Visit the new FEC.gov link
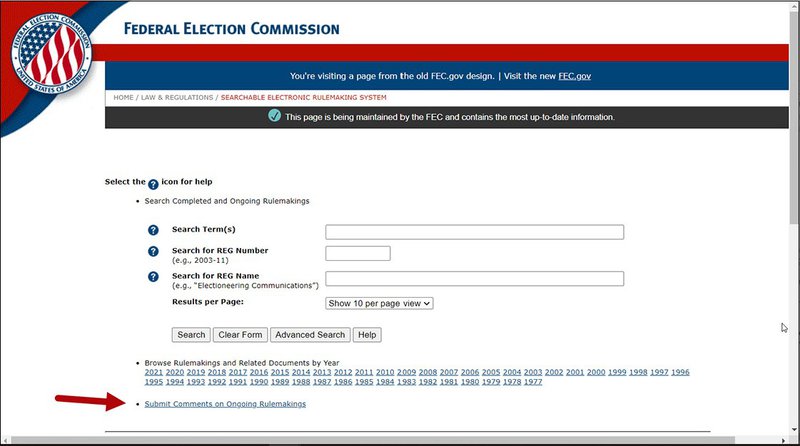Screen dimensions: 800x446 tap(574, 76)
